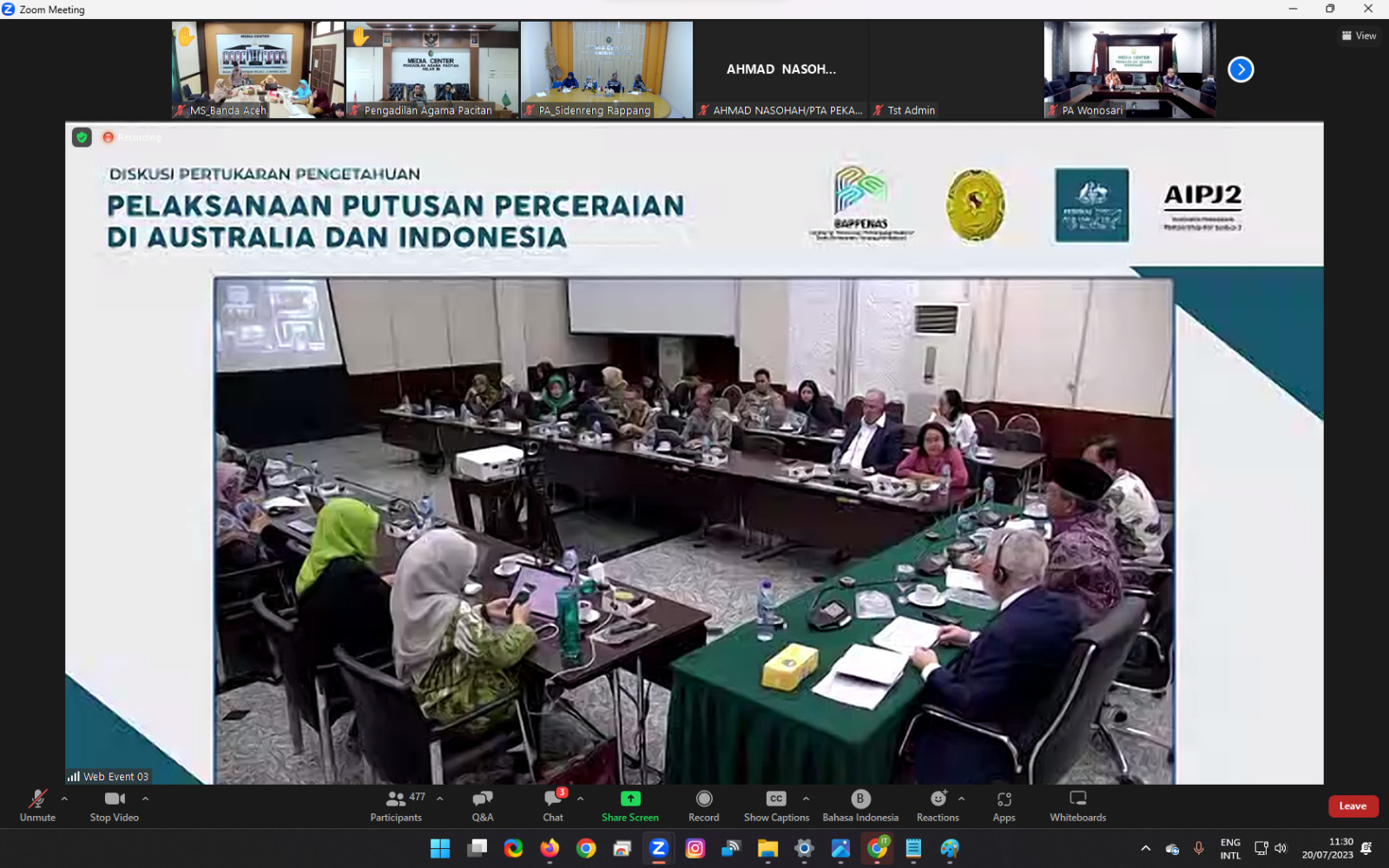Select the PA Wonosari video thumbnail
This screenshot has height=868, width=1389.
coord(1129,69)
